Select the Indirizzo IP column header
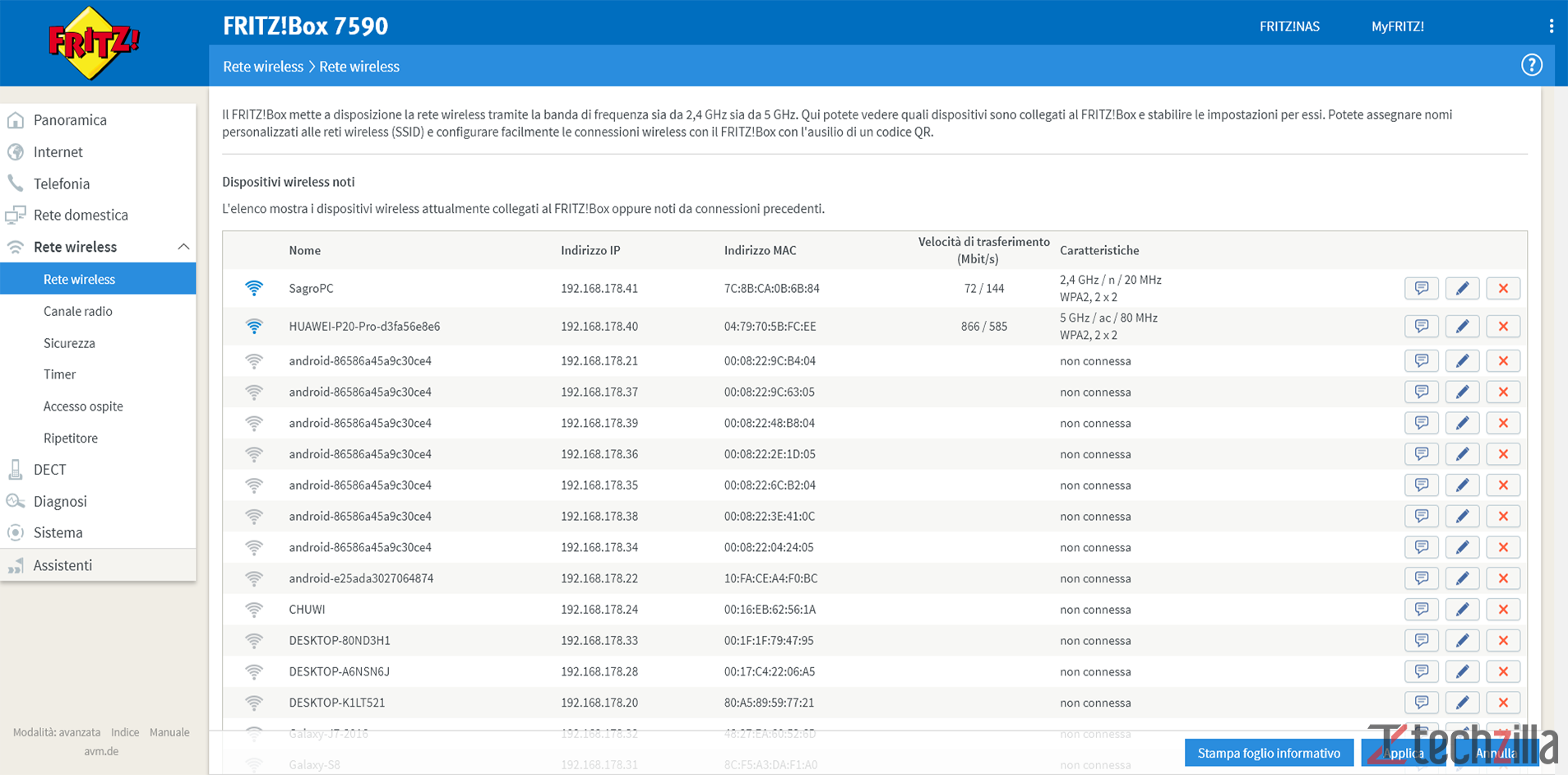This screenshot has height=775, width=1568. [x=590, y=250]
